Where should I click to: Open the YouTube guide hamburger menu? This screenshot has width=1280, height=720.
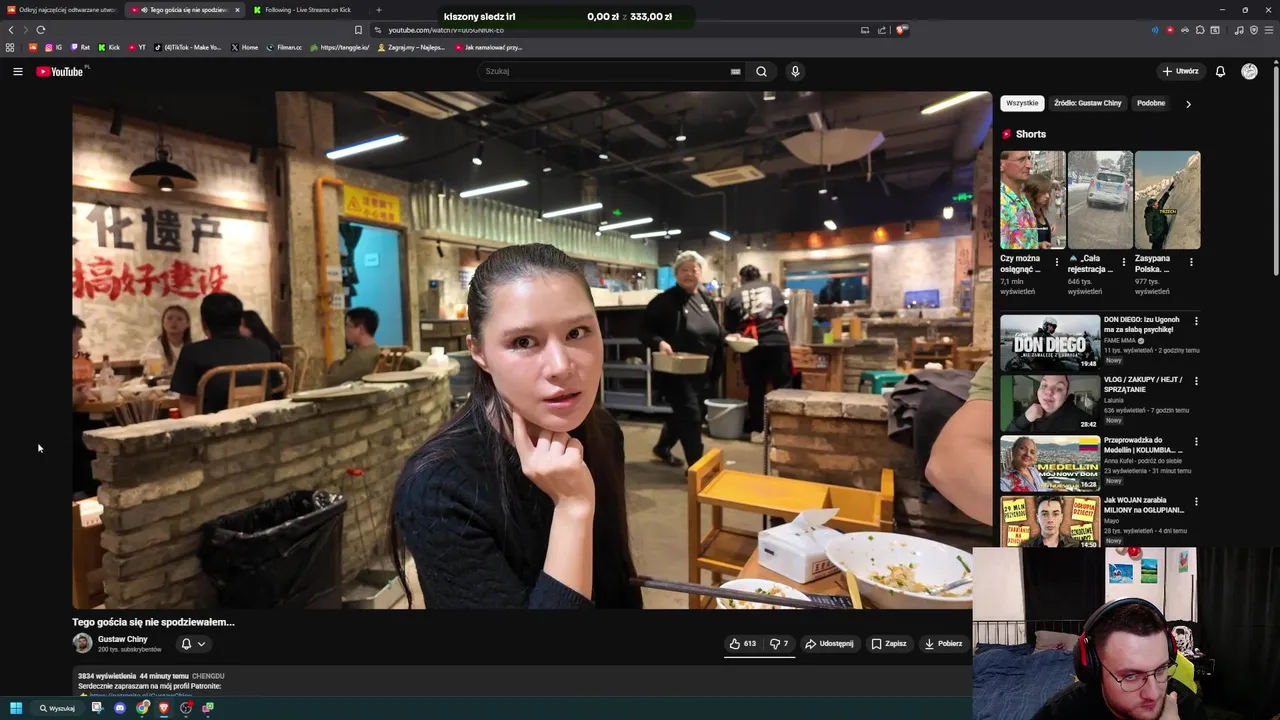[17, 71]
